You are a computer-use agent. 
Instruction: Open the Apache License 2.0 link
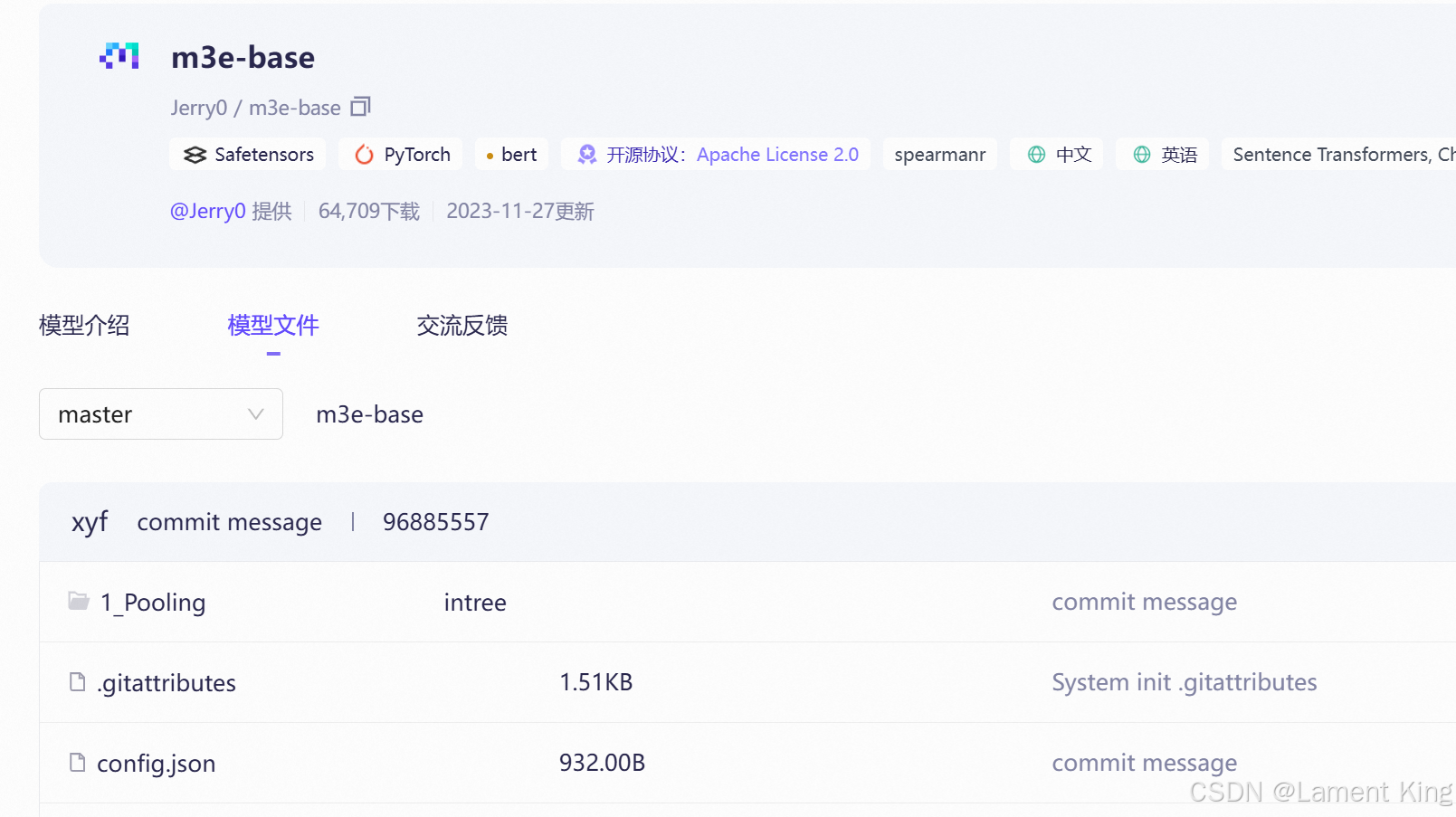point(777,155)
